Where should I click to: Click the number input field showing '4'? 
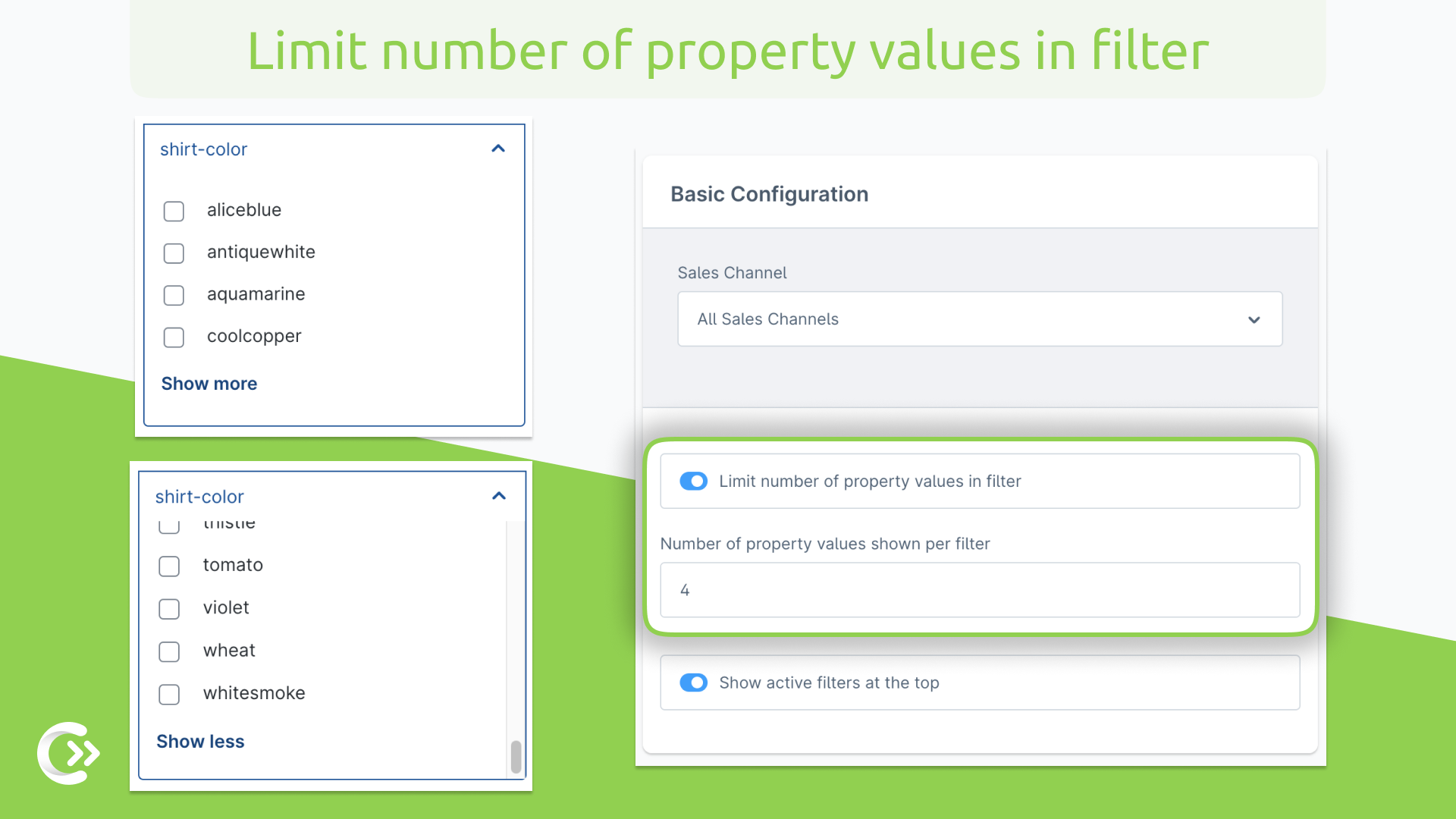click(978, 589)
